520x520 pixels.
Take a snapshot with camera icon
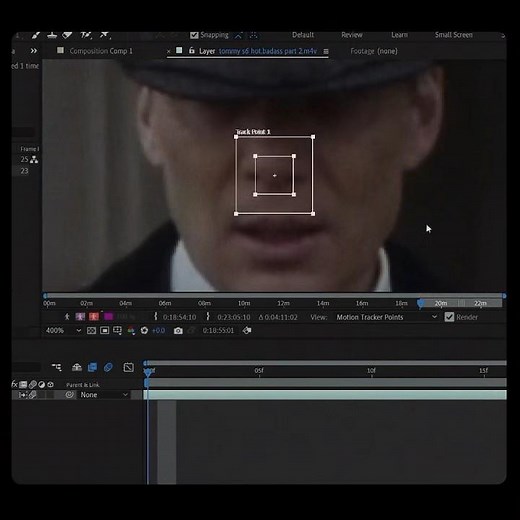pyautogui.click(x=178, y=331)
